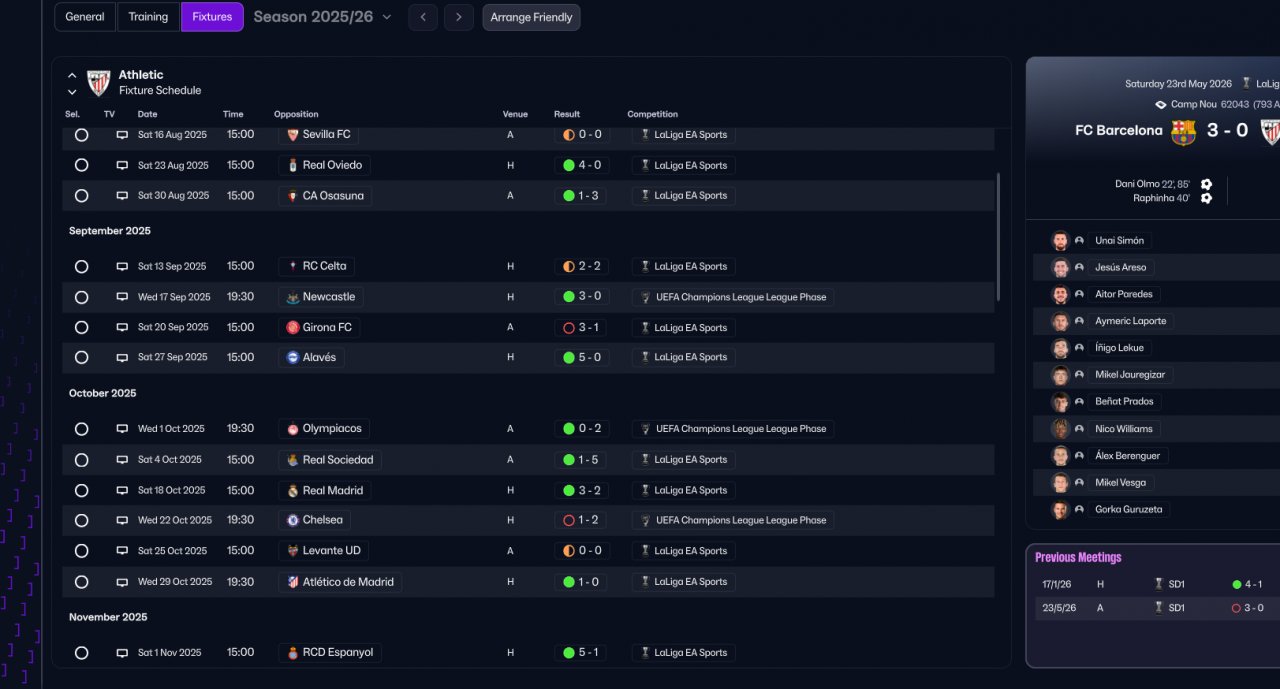Click the Camp Nou stadium icon
The width and height of the screenshot is (1280, 689).
point(1160,104)
